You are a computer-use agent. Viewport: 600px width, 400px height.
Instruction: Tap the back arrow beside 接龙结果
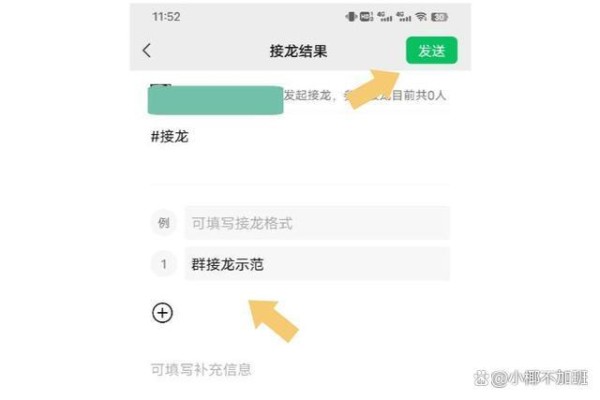[147, 50]
